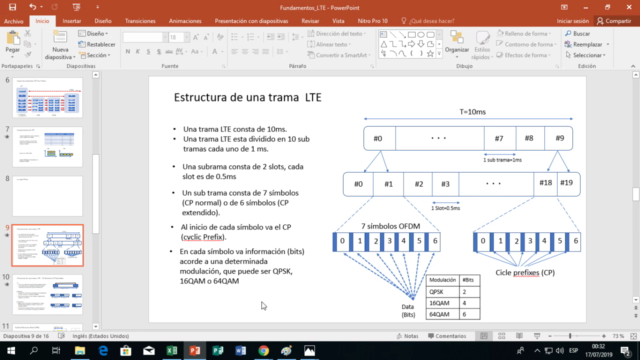Image resolution: width=640 pixels, height=360 pixels.
Task: Toggle italic (K) formatting
Action: (x=138, y=52)
